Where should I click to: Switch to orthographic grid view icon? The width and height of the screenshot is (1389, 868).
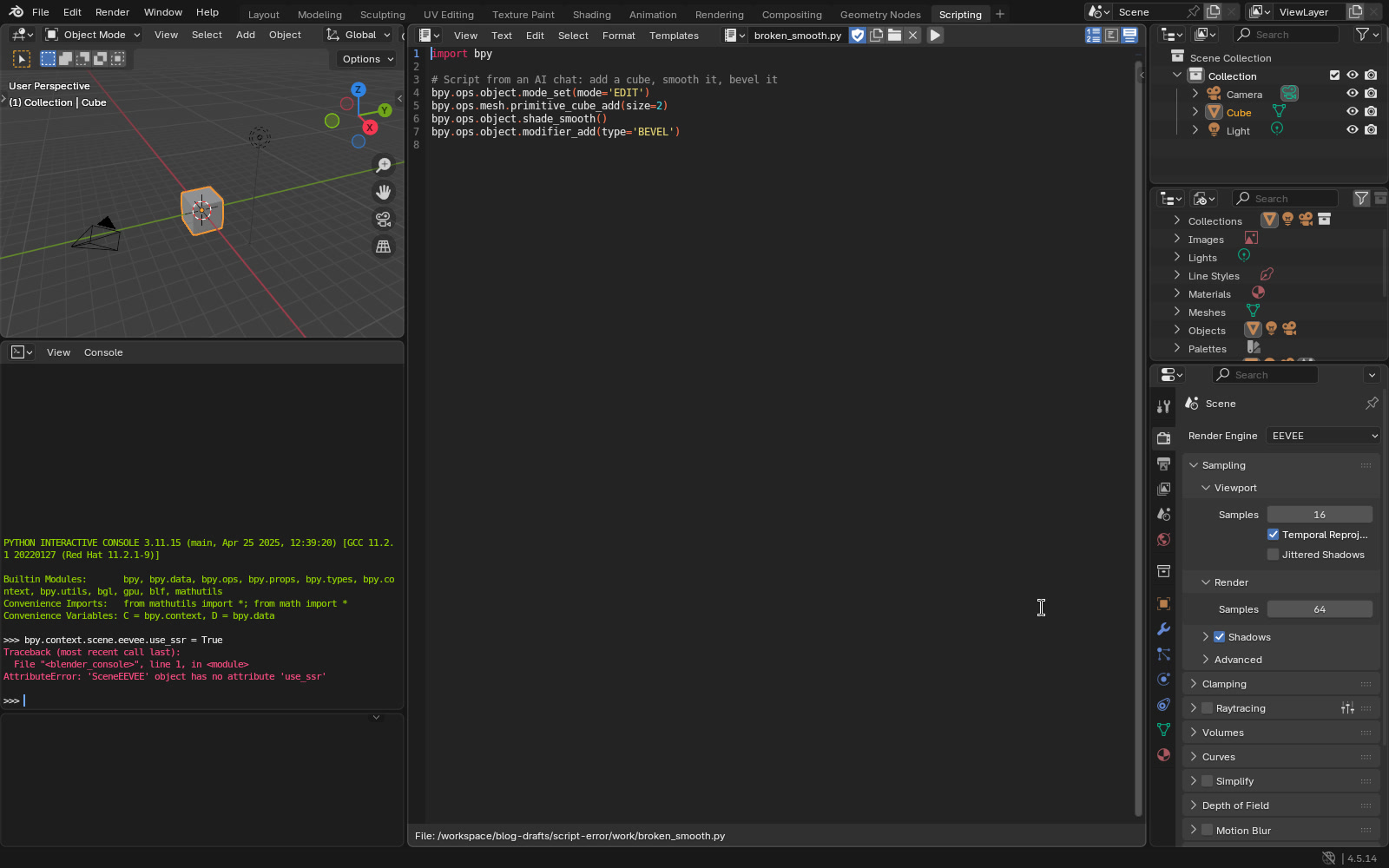pyautogui.click(x=383, y=247)
